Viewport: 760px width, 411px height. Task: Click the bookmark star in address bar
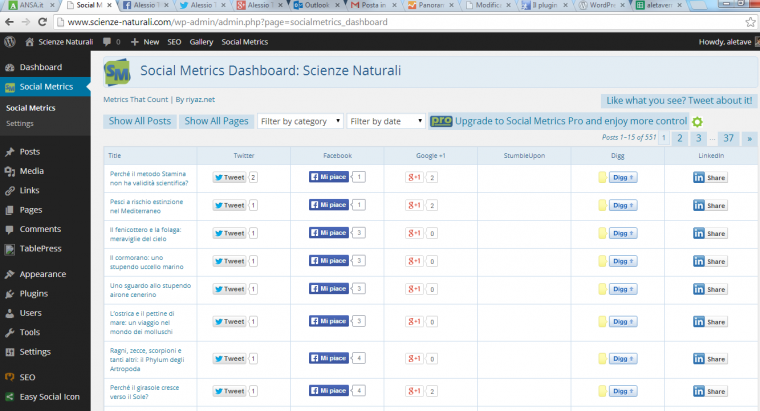(750, 22)
